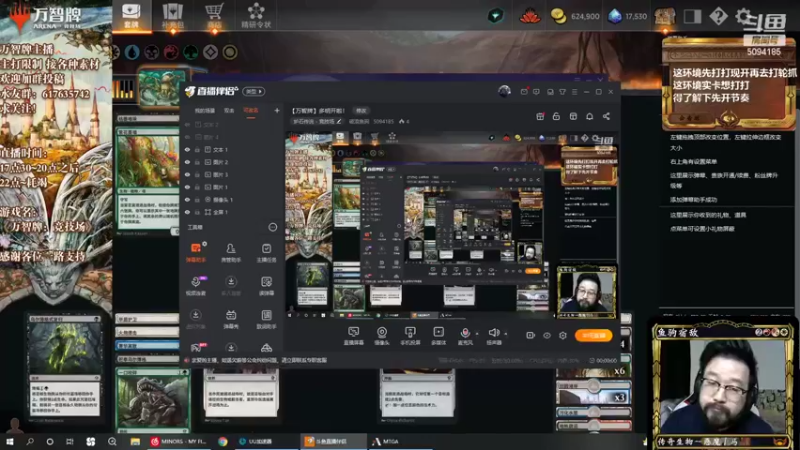Add 多媒体 multimedia source
Screen dimensions: 800x450
[438, 336]
